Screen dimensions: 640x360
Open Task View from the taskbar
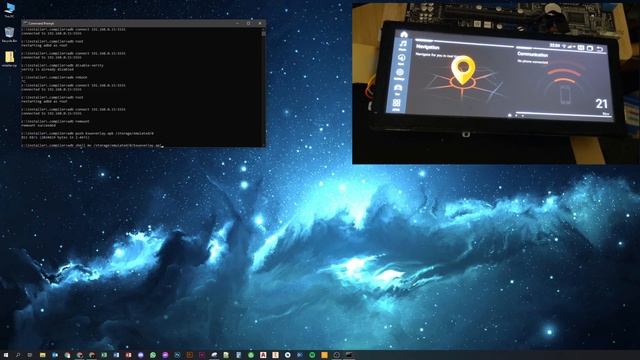click(x=30, y=355)
